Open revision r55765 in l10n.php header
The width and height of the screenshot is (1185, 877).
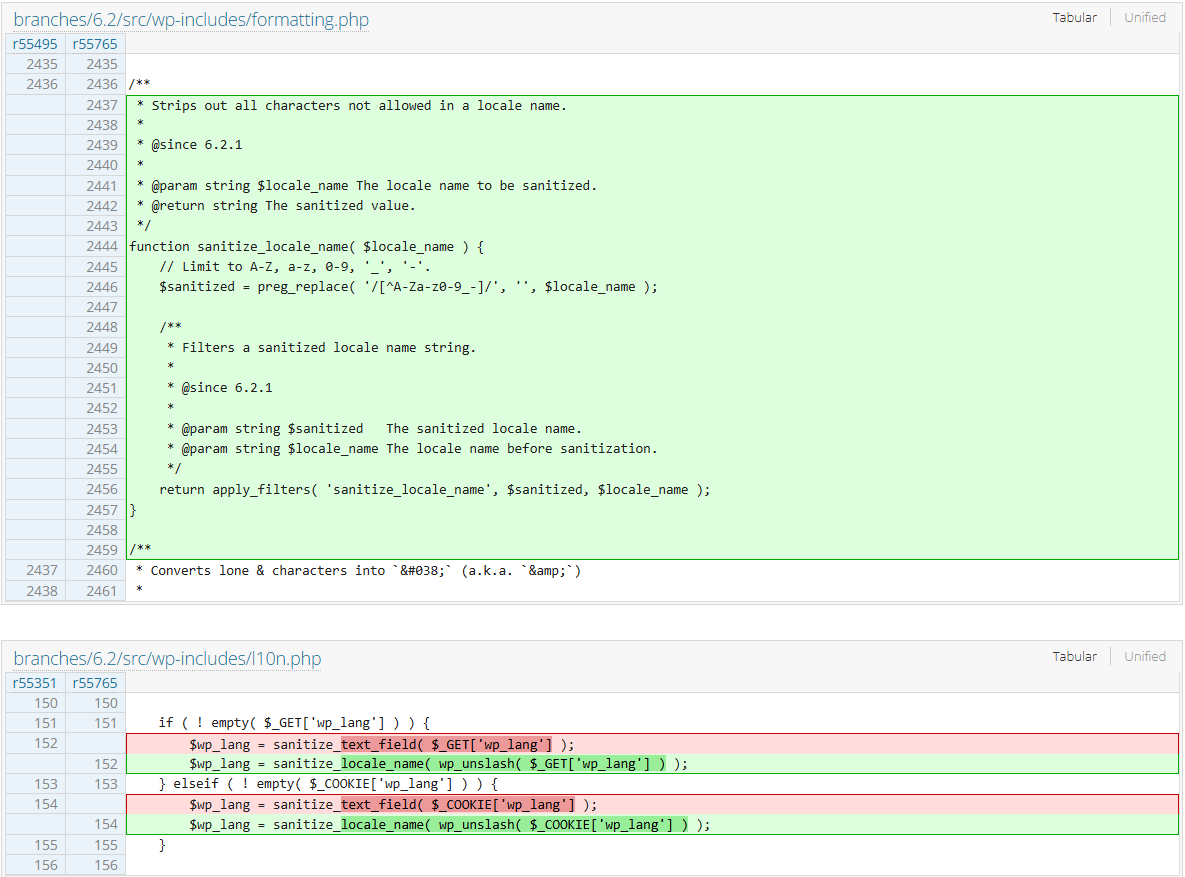[x=95, y=683]
